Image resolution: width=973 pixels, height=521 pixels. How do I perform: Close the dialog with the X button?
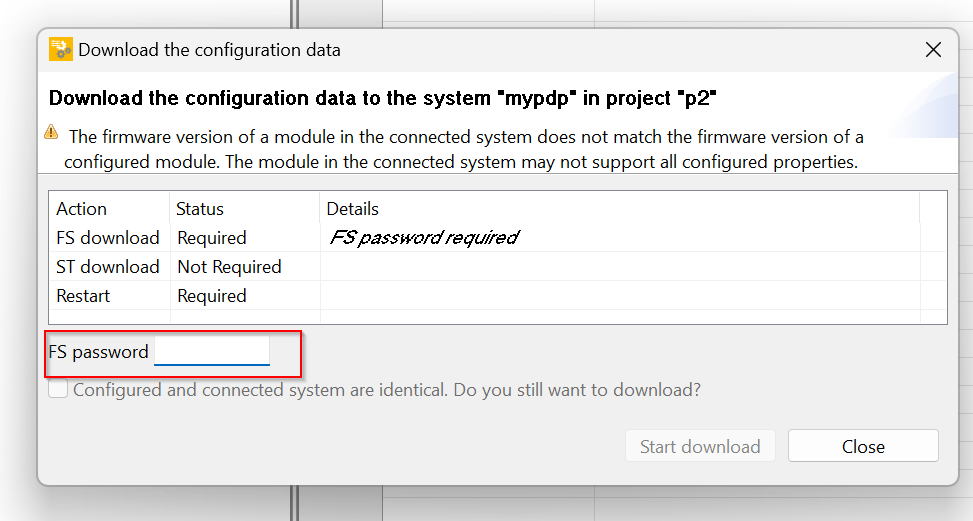[933, 50]
